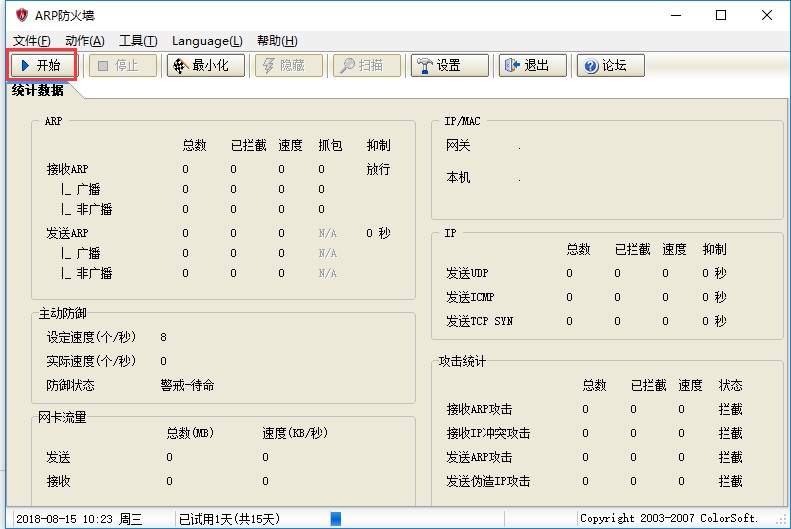Click the 发送伪造IP攻击 row label
This screenshot has height=529, width=791.
tap(488, 482)
